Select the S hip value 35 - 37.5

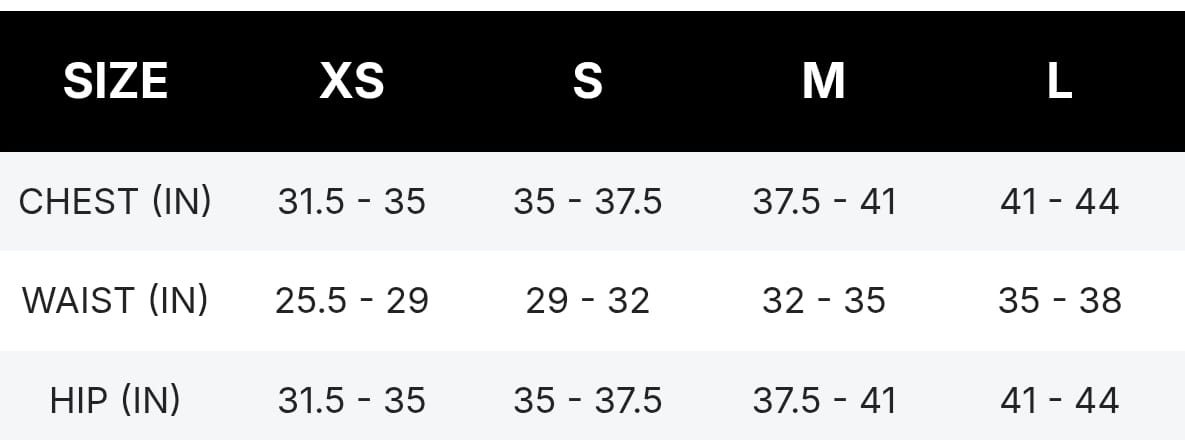[x=588, y=400]
